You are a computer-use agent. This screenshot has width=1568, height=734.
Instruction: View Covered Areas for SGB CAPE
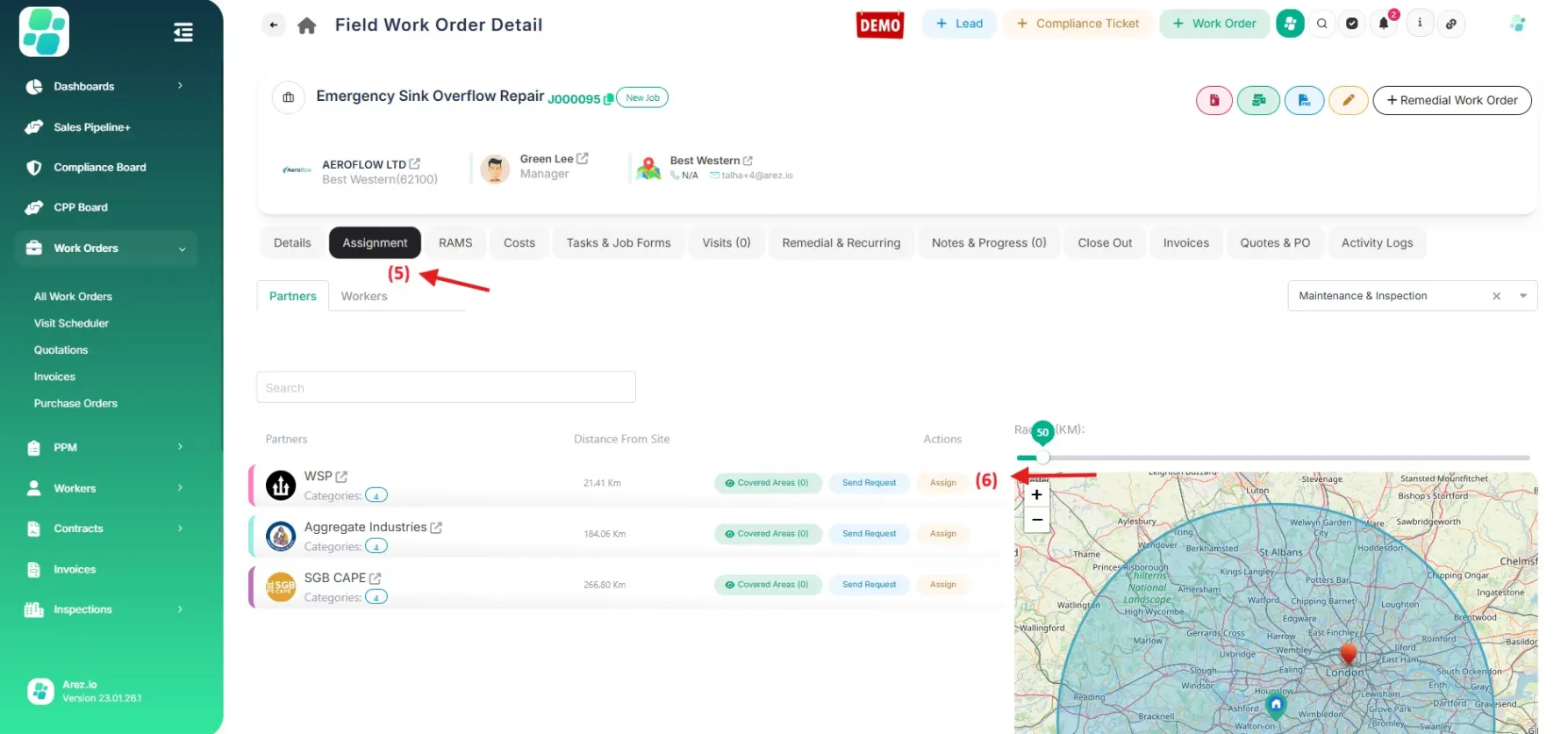768,585
